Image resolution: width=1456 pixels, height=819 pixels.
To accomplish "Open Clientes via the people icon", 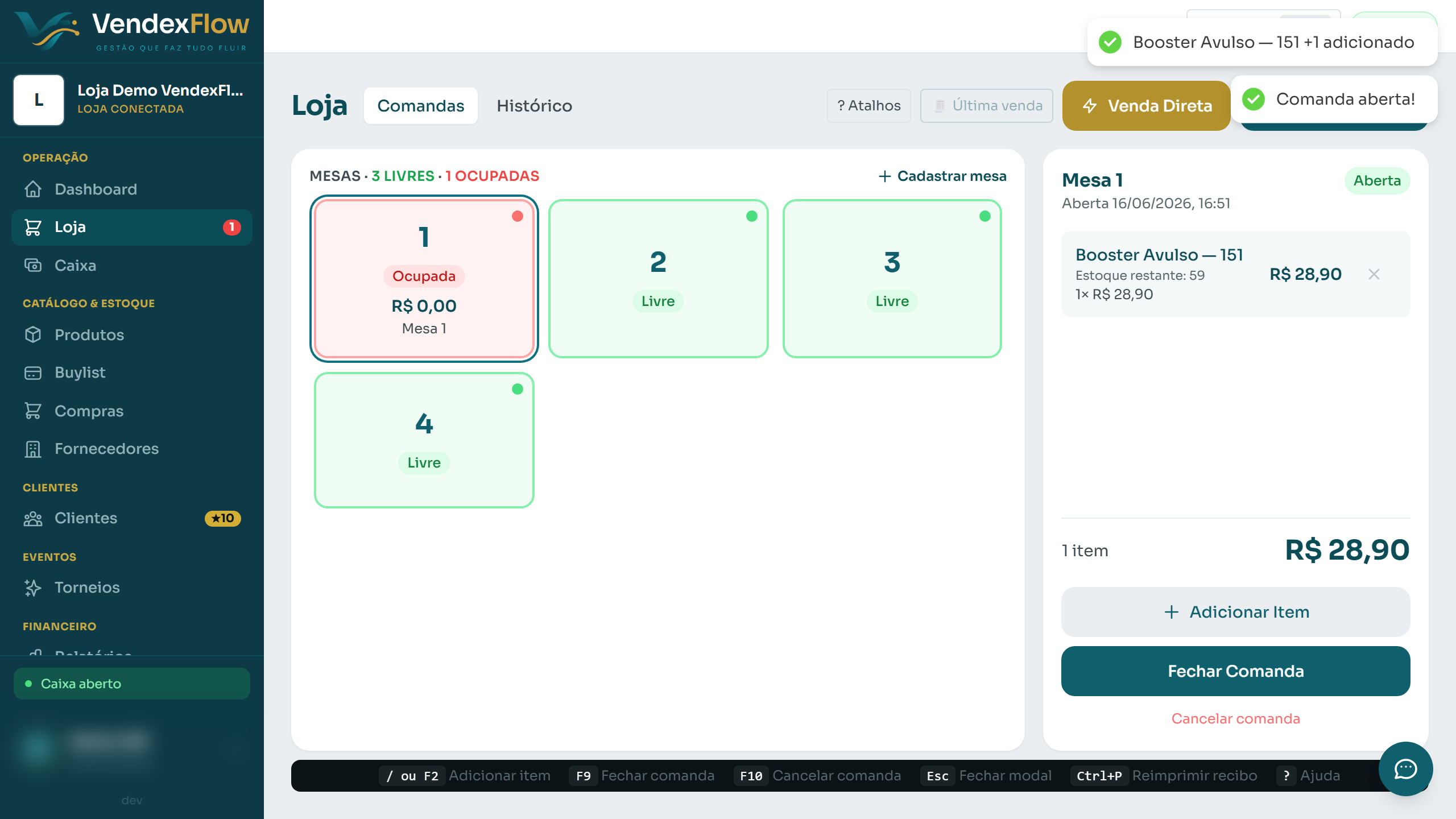I will click(x=33, y=518).
